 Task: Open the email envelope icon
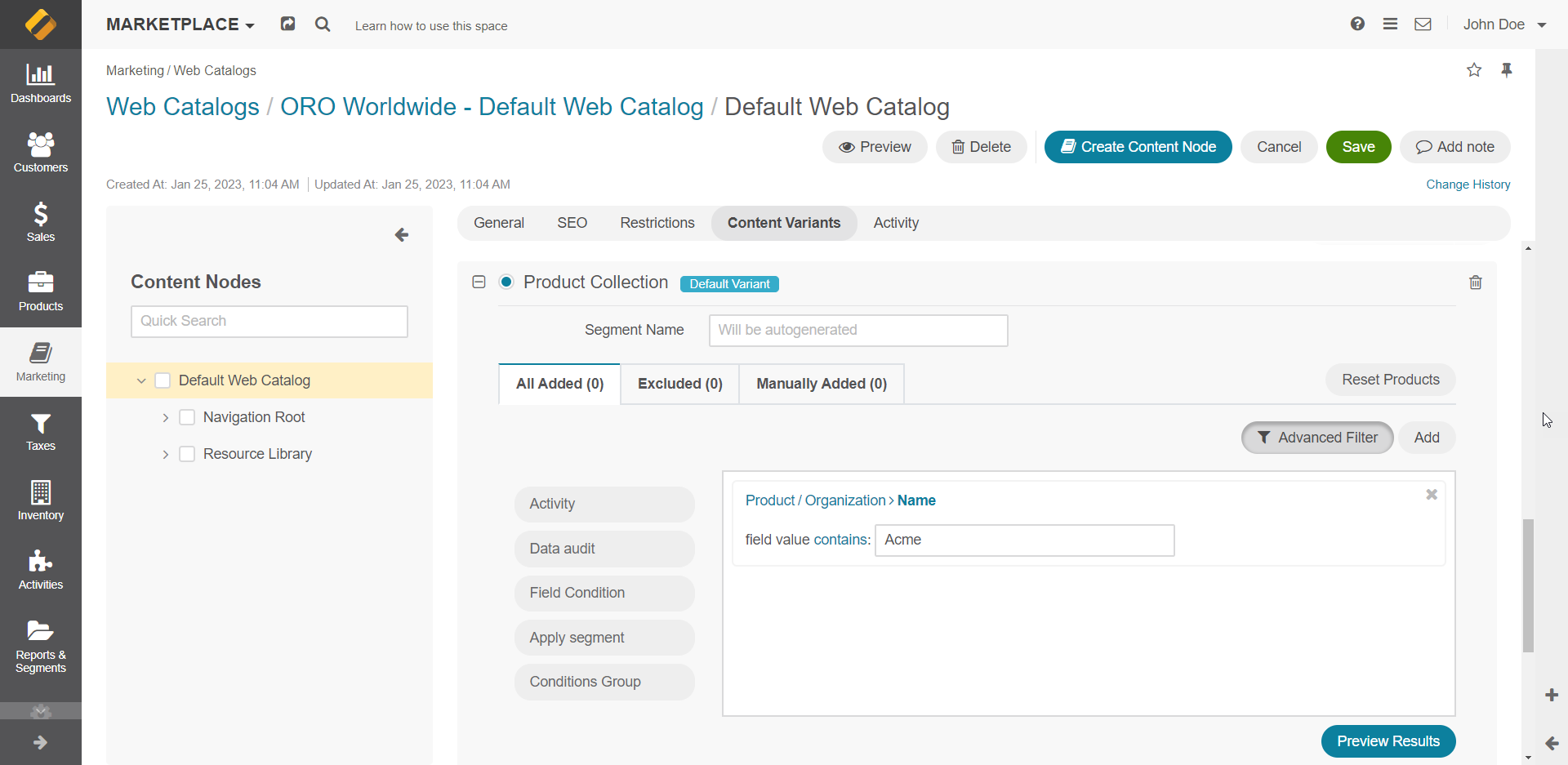tap(1423, 24)
